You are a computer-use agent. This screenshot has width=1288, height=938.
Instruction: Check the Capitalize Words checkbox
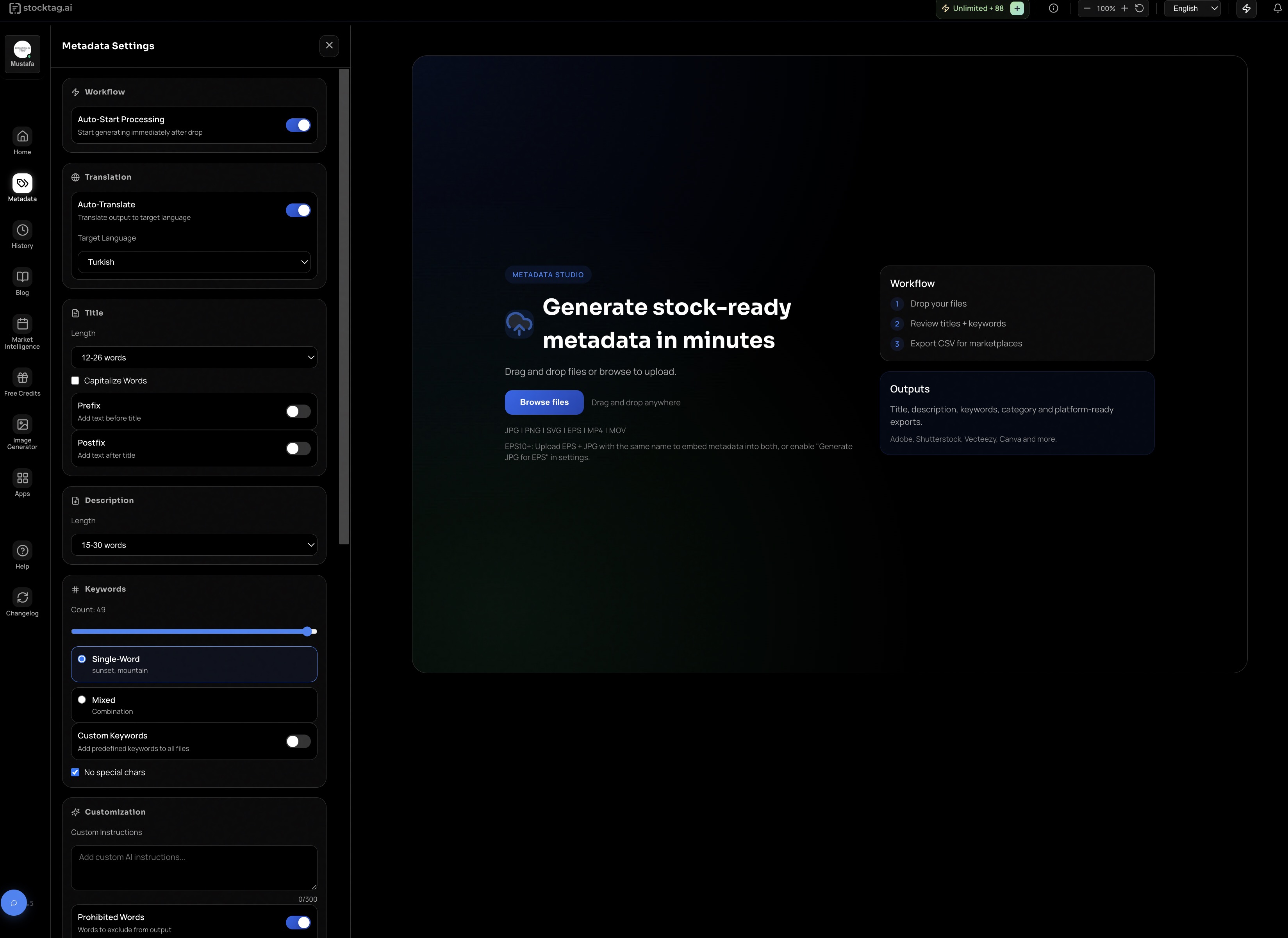[75, 380]
